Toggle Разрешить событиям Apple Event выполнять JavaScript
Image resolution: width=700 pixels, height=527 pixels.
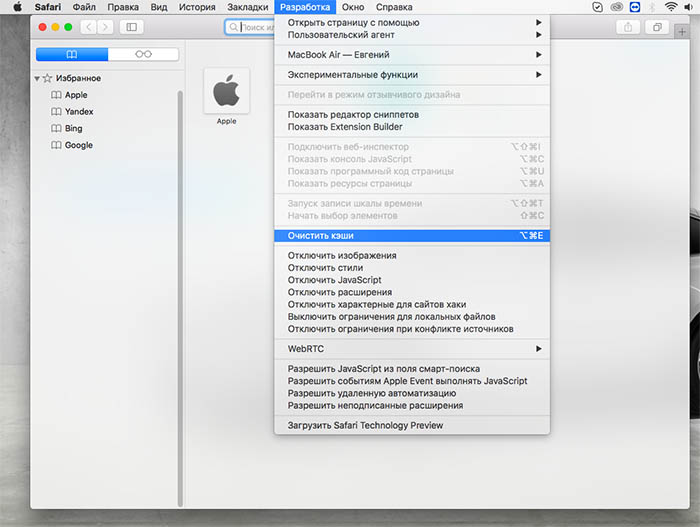pos(412,381)
